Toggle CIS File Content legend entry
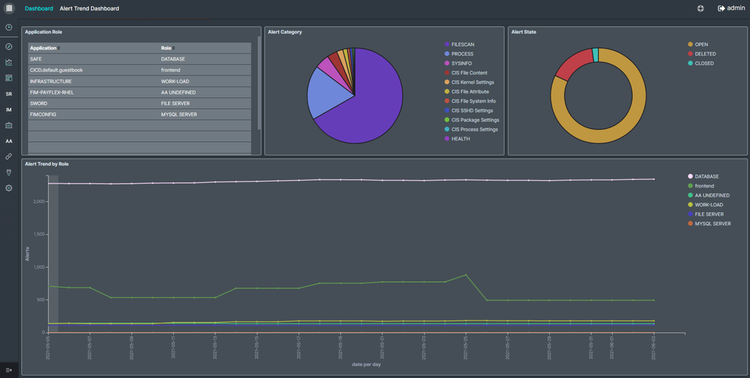 (x=466, y=73)
